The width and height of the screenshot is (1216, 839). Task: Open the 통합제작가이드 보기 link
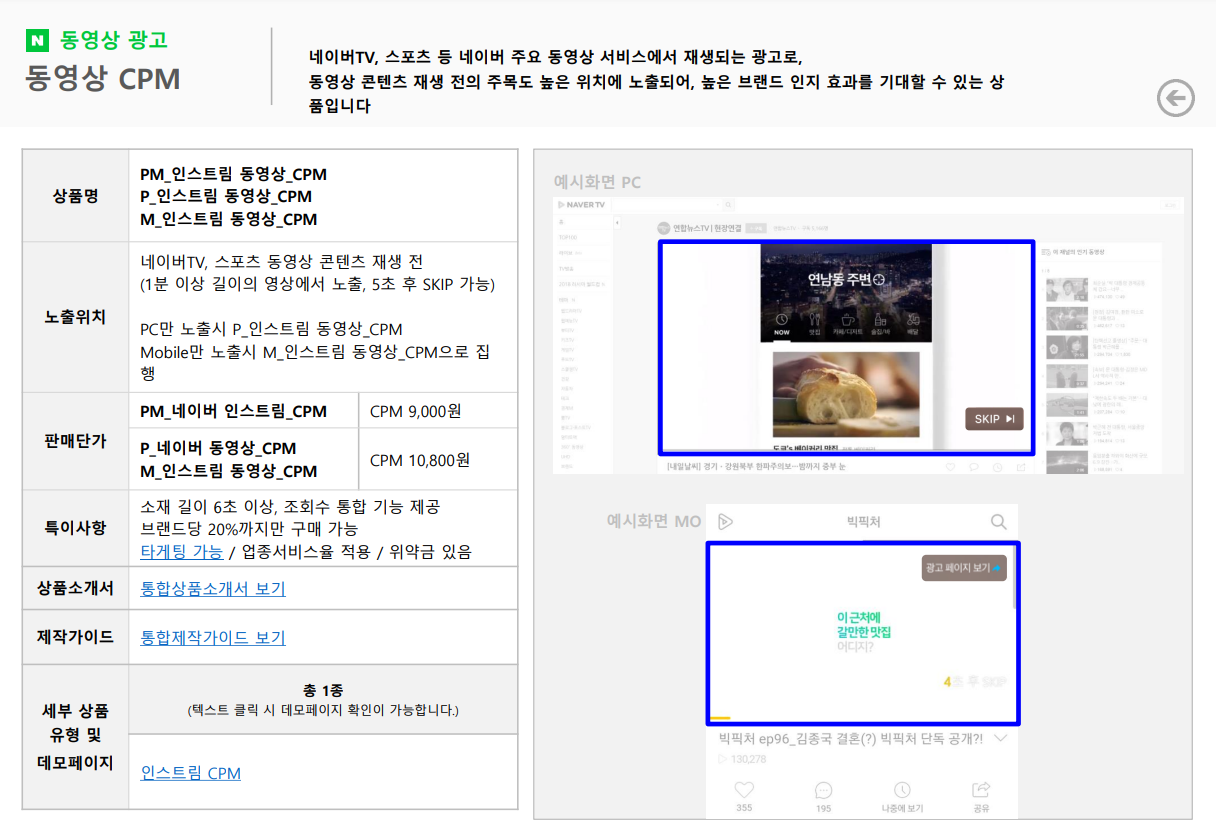[x=213, y=637]
